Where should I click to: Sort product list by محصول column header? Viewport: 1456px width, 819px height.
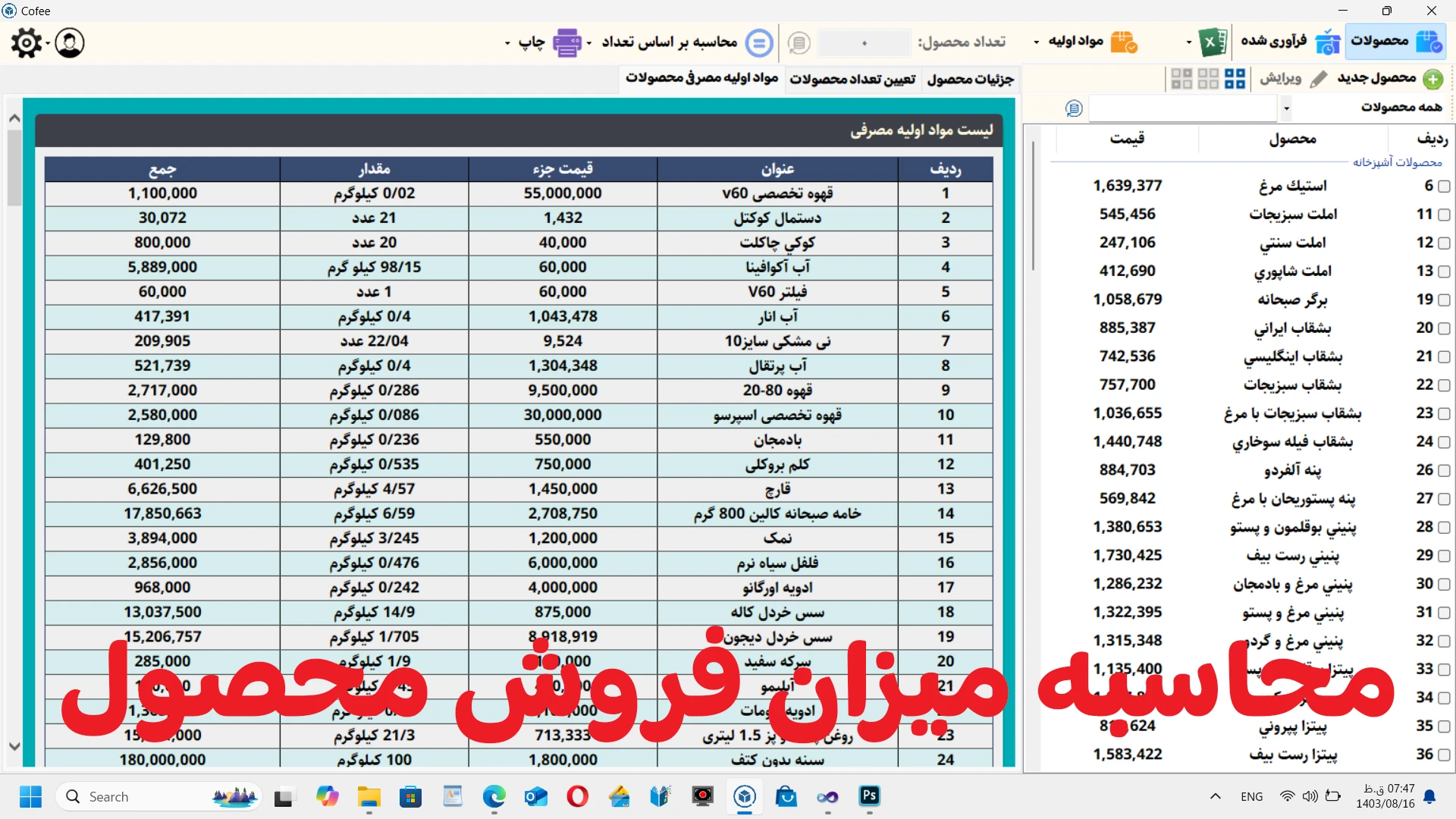(1293, 138)
